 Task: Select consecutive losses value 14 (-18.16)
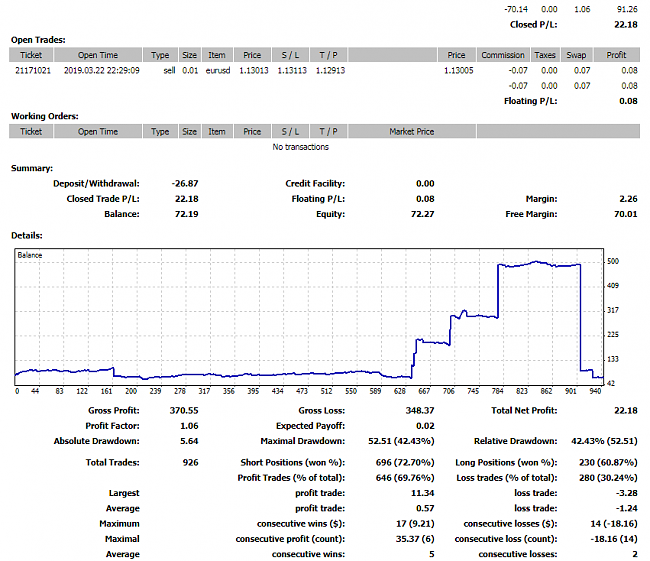tap(614, 524)
